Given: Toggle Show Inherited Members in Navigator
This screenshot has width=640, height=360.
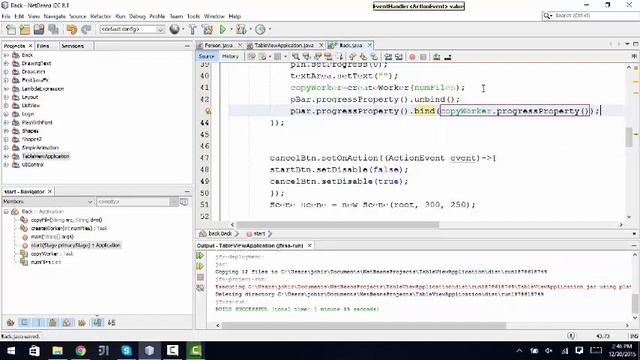Looking at the screenshot, I should pyautogui.click(x=11, y=323).
